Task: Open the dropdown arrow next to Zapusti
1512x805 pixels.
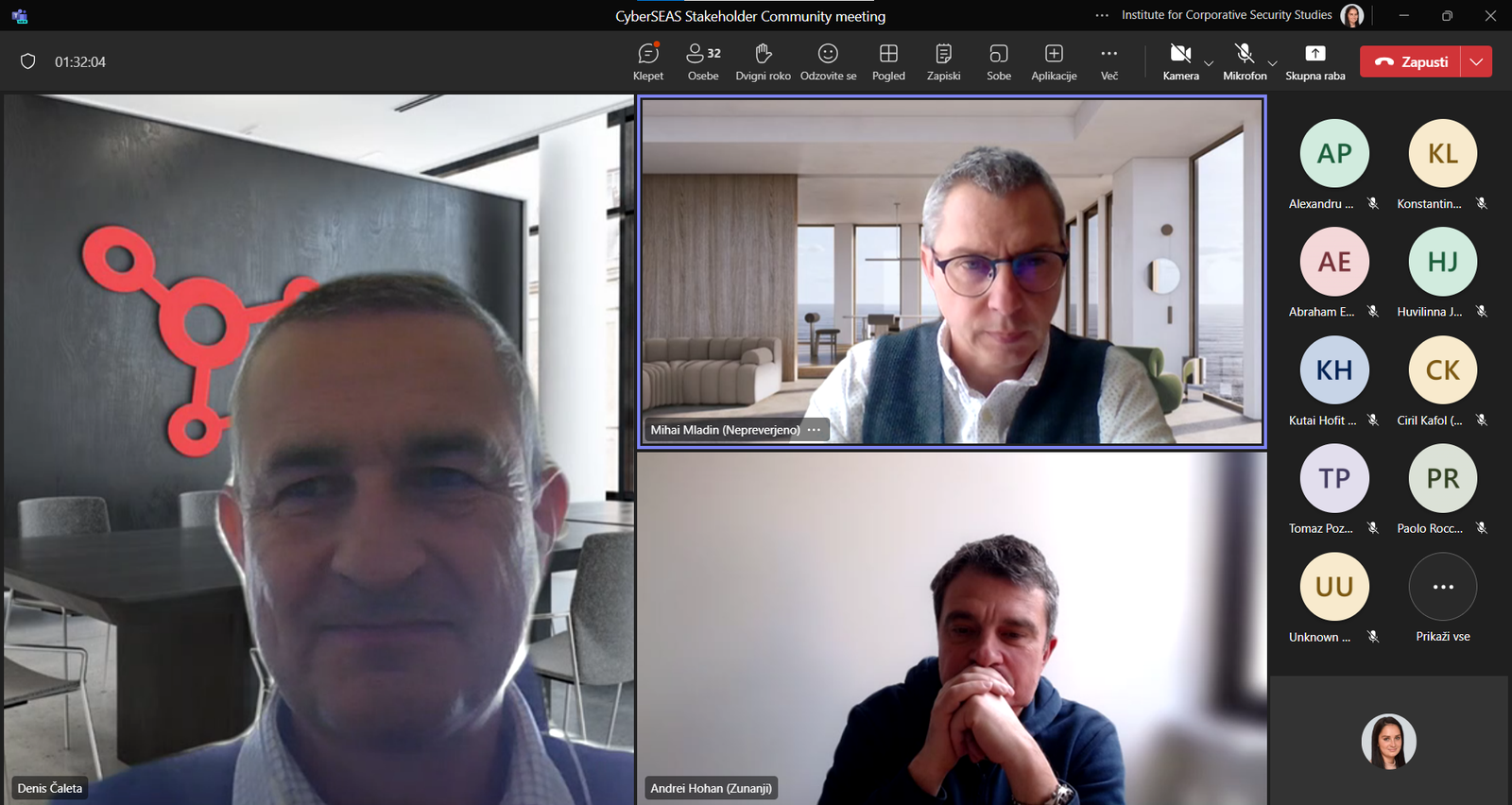Action: coord(1476,61)
